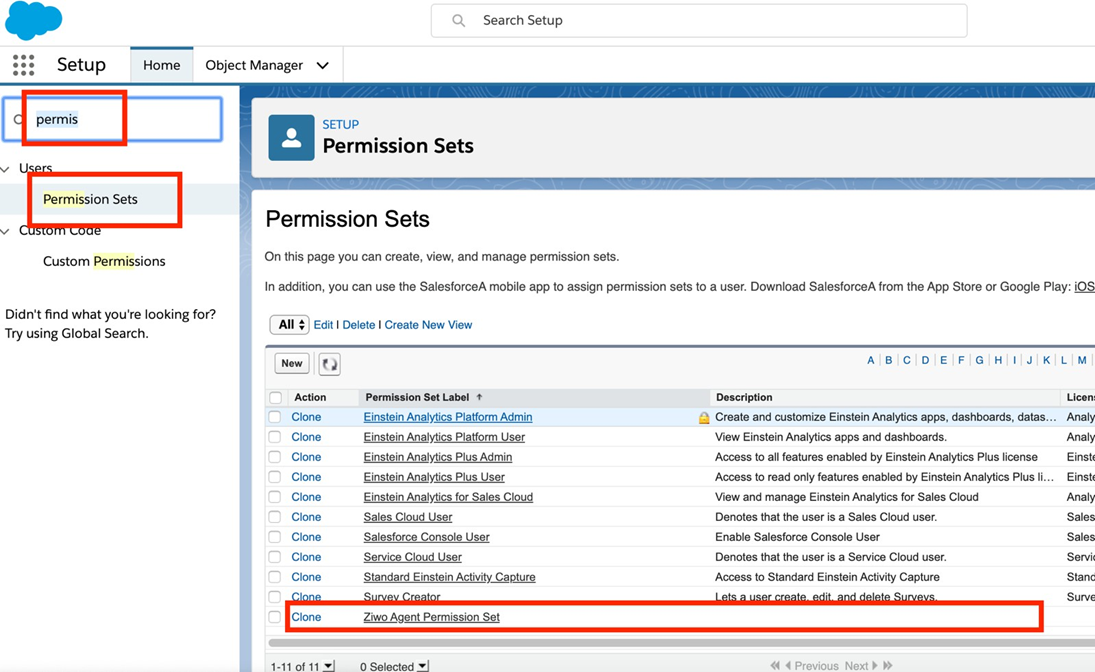Toggle the select-all checkbox in table header

pos(276,397)
